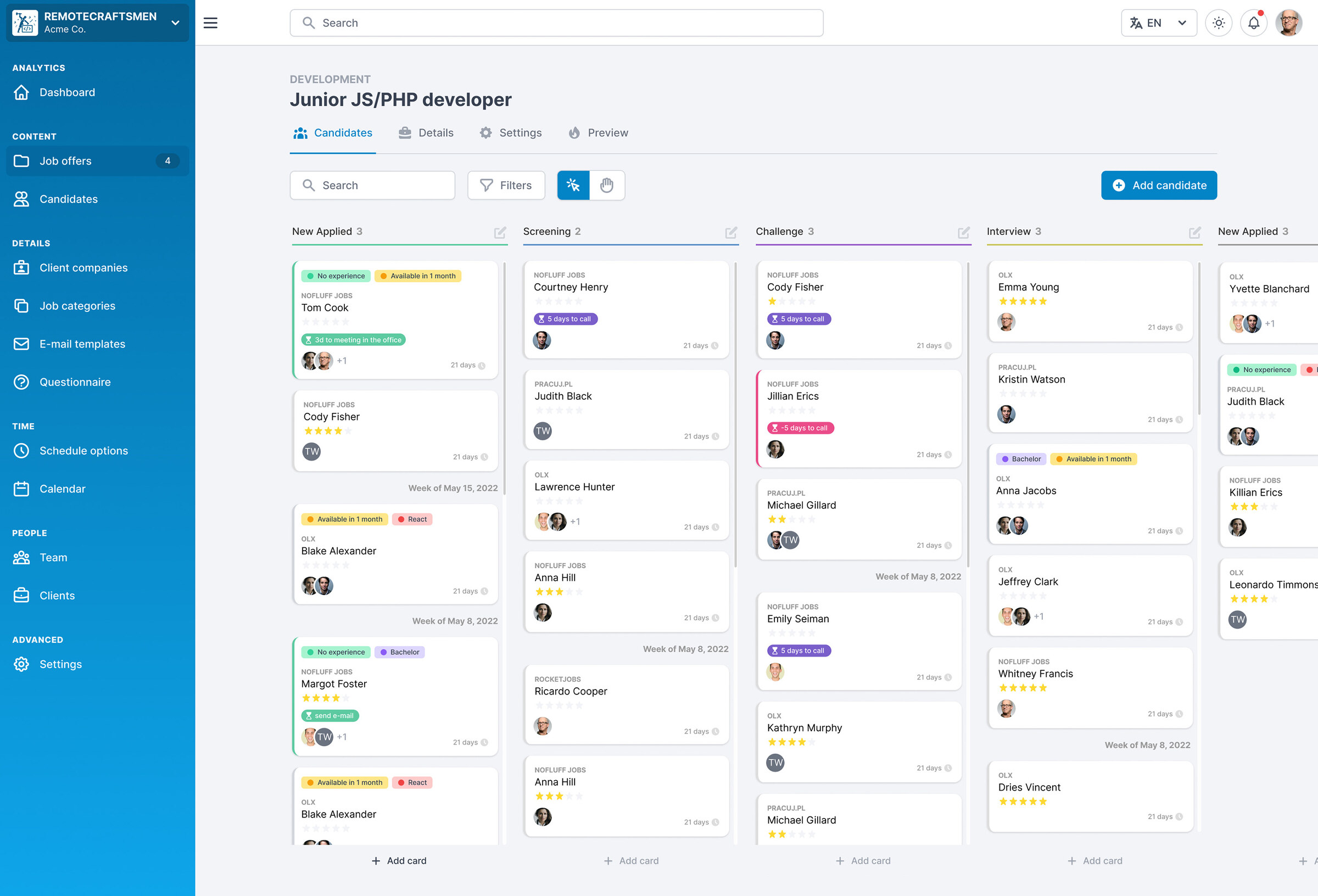Viewport: 1318px width, 896px height.
Task: Click Clients briefcase icon in sidebar
Action: pos(21,596)
